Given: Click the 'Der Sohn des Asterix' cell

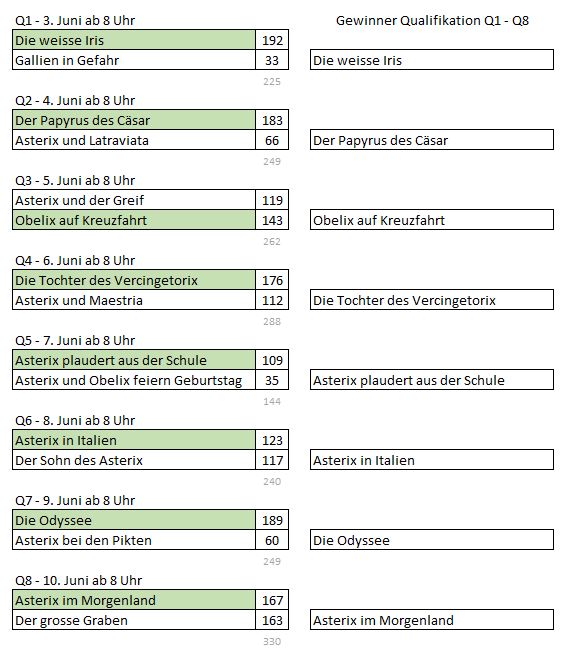Looking at the screenshot, I should [134, 460].
